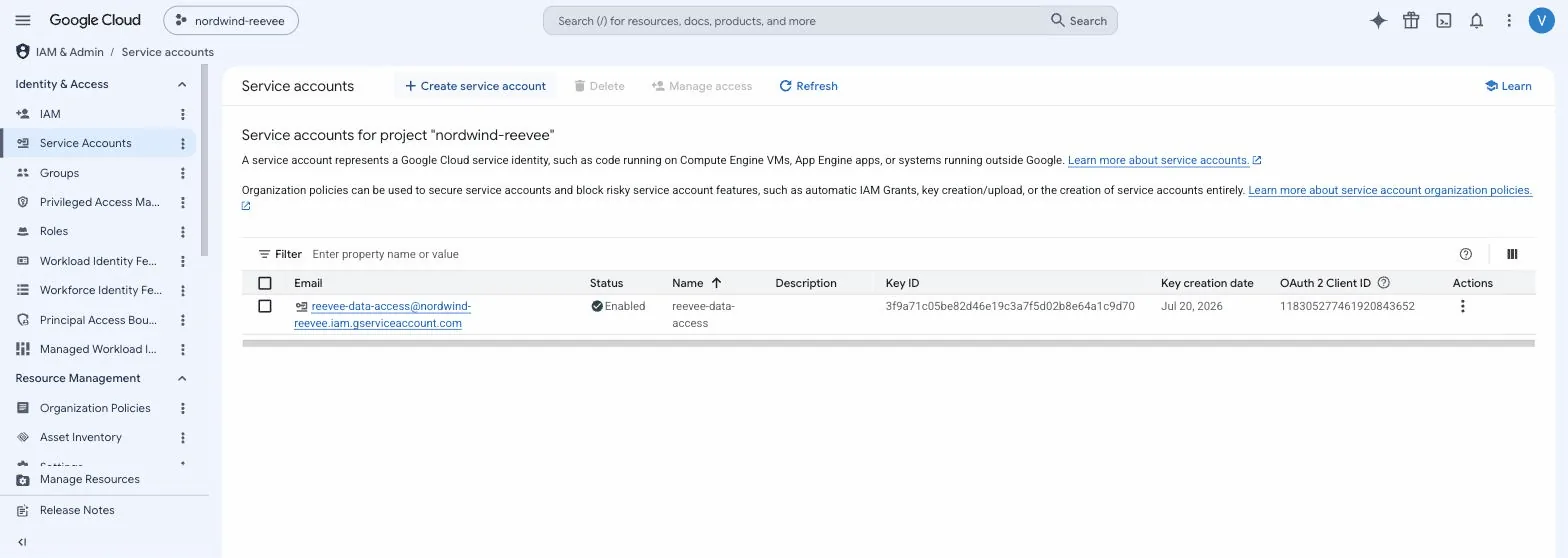Open more options for Workload Identity item
This screenshot has height=558, width=1568.
pos(182,261)
